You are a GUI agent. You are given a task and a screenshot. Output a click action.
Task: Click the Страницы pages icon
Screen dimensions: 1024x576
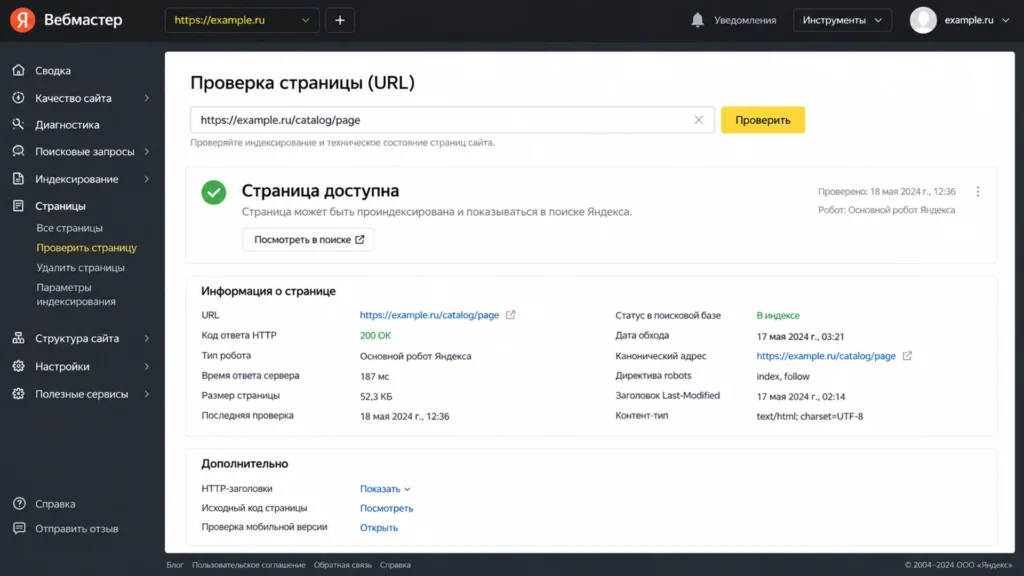click(x=18, y=206)
